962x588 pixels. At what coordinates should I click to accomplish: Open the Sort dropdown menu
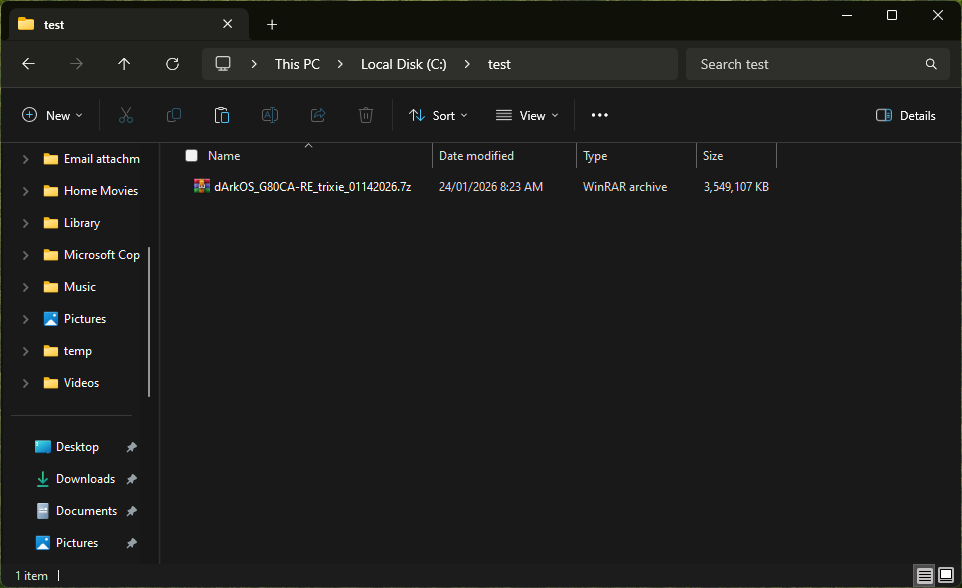(438, 115)
